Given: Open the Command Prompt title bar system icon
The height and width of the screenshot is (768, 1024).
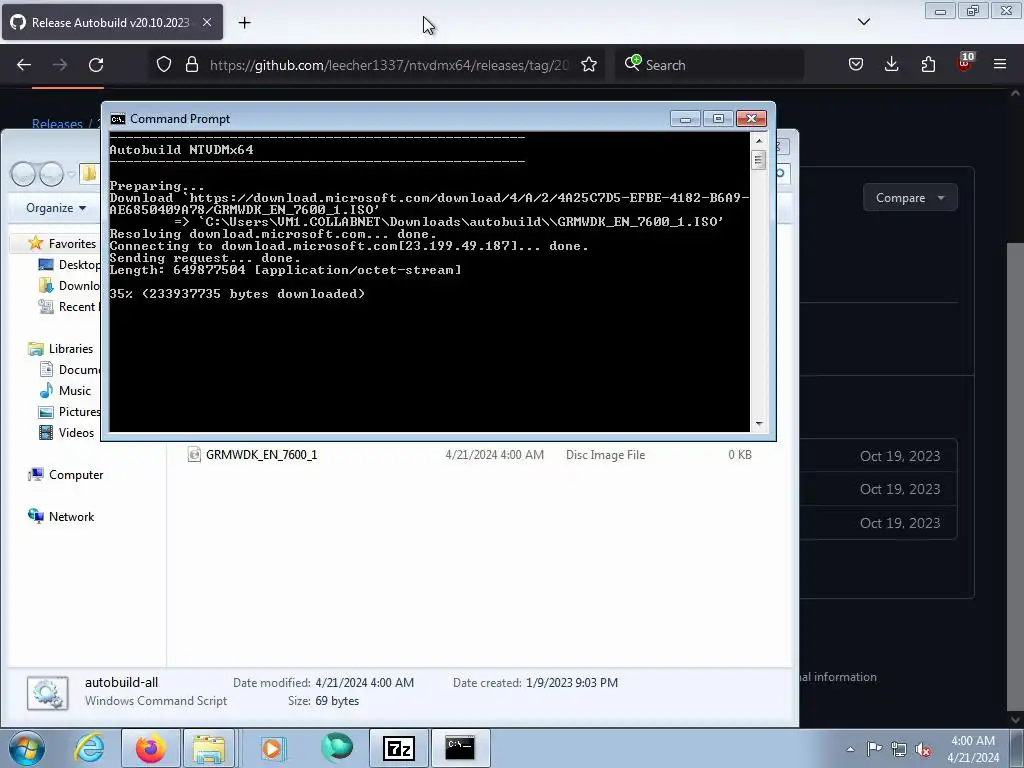Looking at the screenshot, I should tap(118, 119).
